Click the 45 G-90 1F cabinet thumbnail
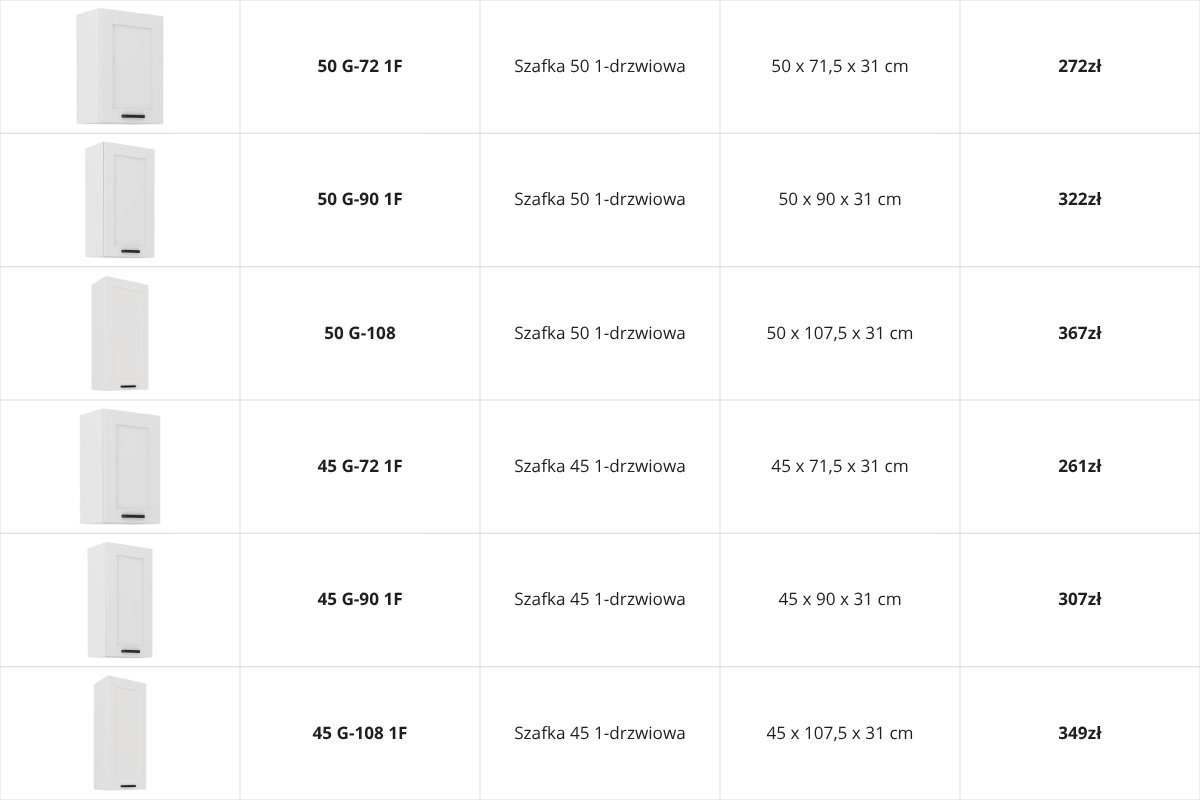Image resolution: width=1200 pixels, height=800 pixels. (x=120, y=600)
